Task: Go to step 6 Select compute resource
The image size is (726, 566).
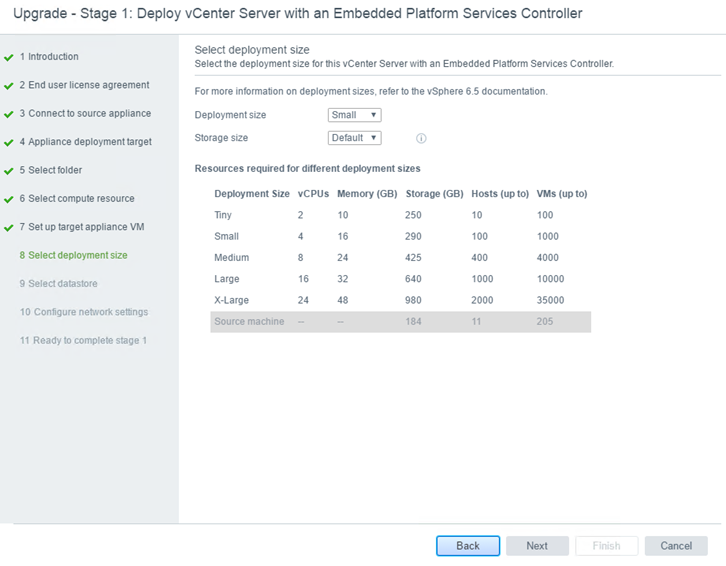Action: 77,198
